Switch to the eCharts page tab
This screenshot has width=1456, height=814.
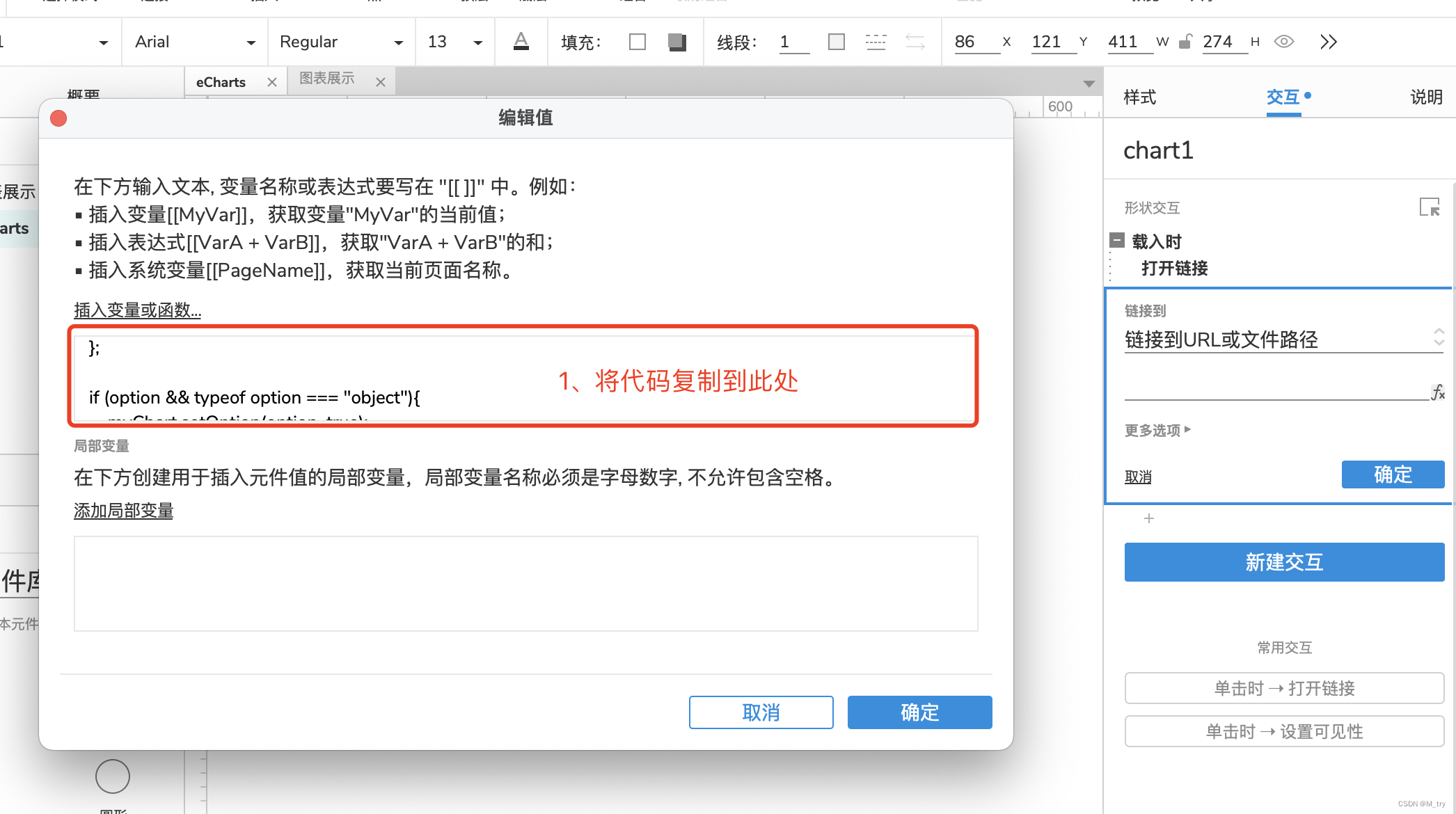[221, 82]
